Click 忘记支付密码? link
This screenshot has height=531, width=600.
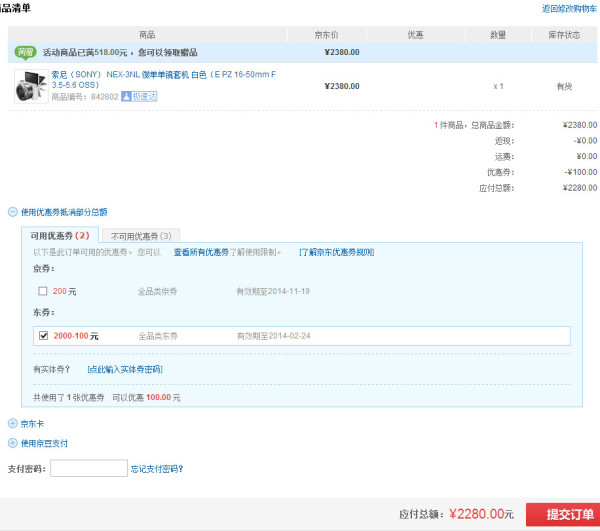click(157, 469)
